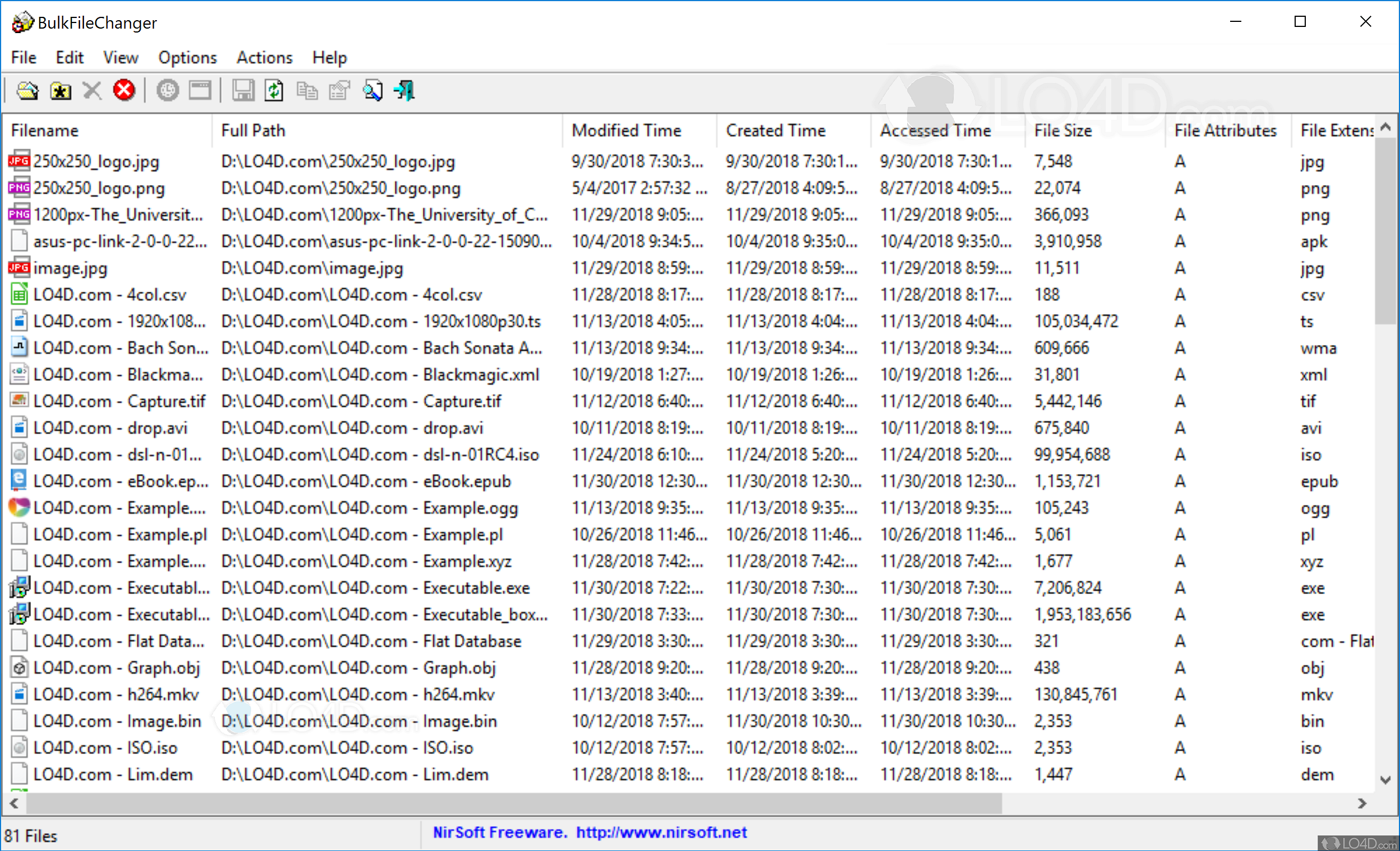The image size is (1400, 851).
Task: Open the Options menu
Action: point(187,57)
